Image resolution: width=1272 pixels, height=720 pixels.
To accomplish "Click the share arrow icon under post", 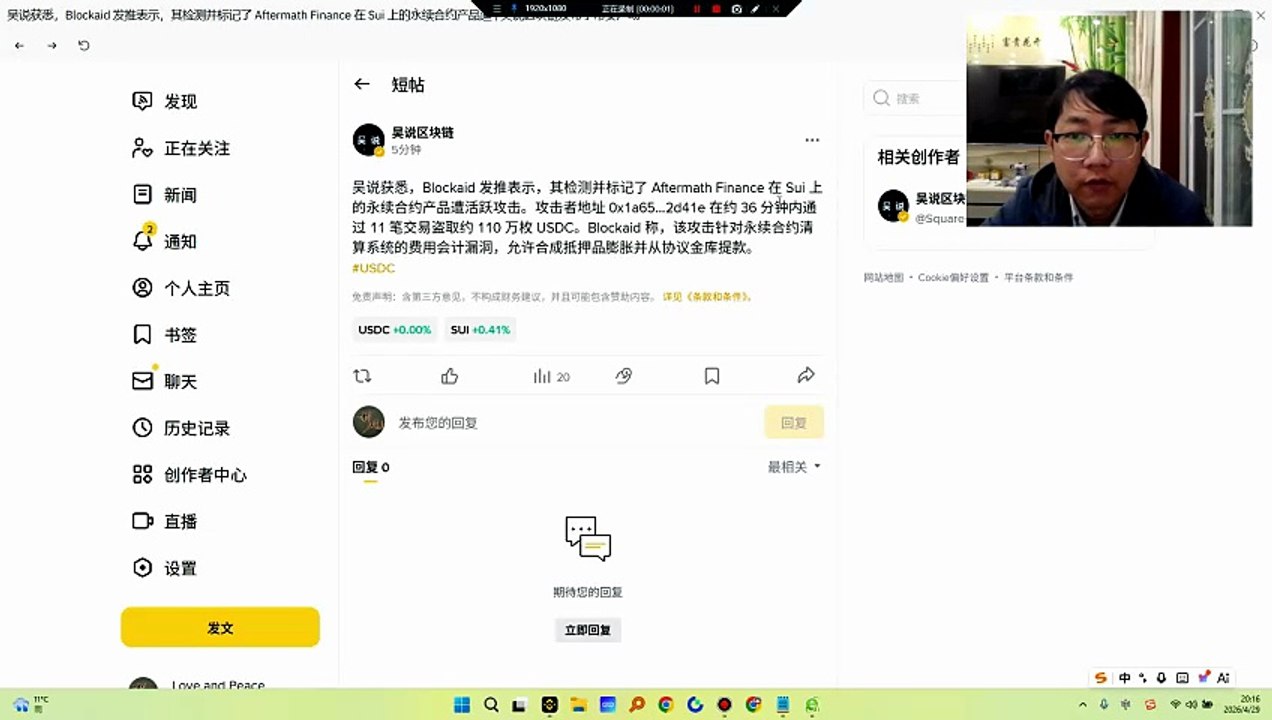I will pyautogui.click(x=806, y=376).
